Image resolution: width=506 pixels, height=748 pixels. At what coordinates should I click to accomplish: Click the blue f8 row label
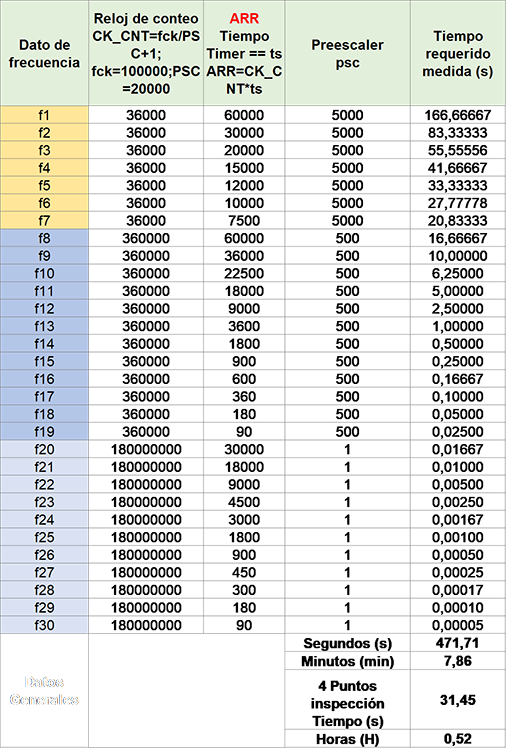44,238
